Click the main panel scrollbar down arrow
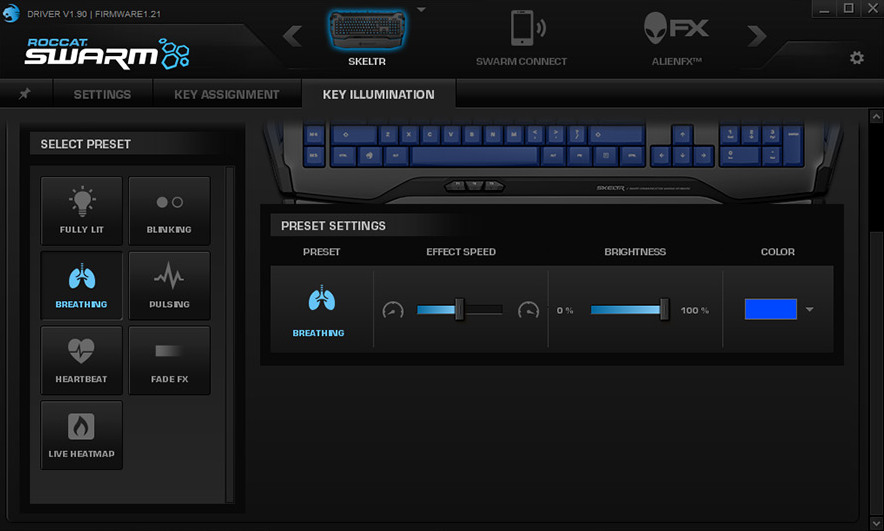Viewport: 884px width, 531px height. click(876, 523)
